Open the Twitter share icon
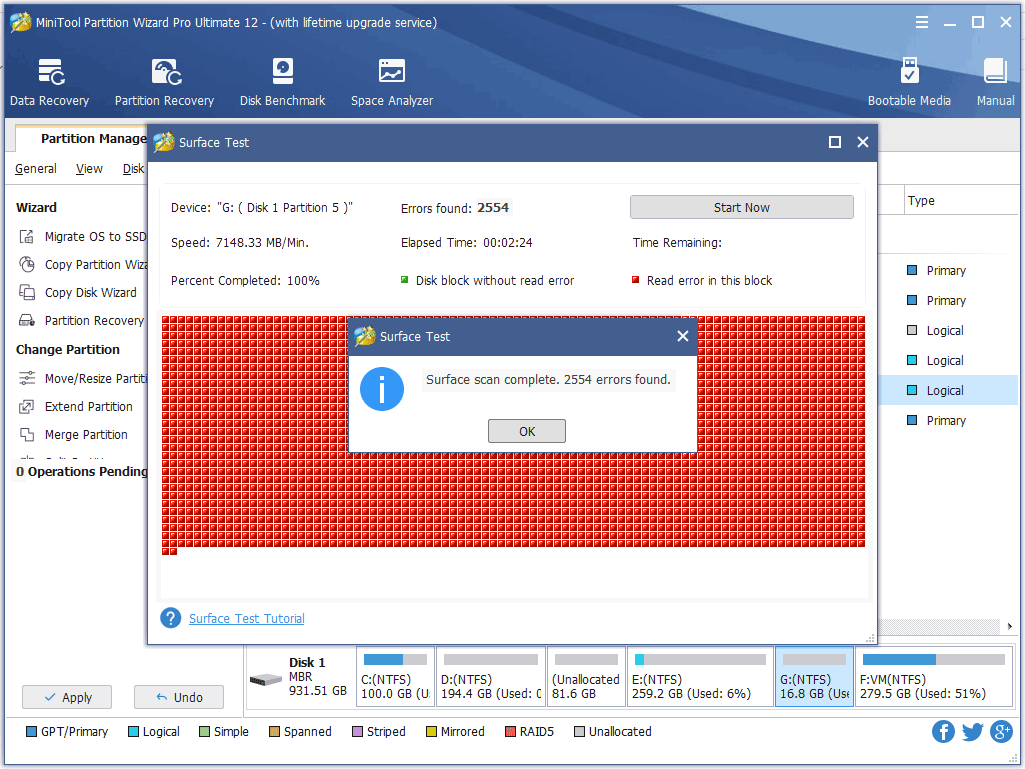The height and width of the screenshot is (769, 1025). pos(972,731)
